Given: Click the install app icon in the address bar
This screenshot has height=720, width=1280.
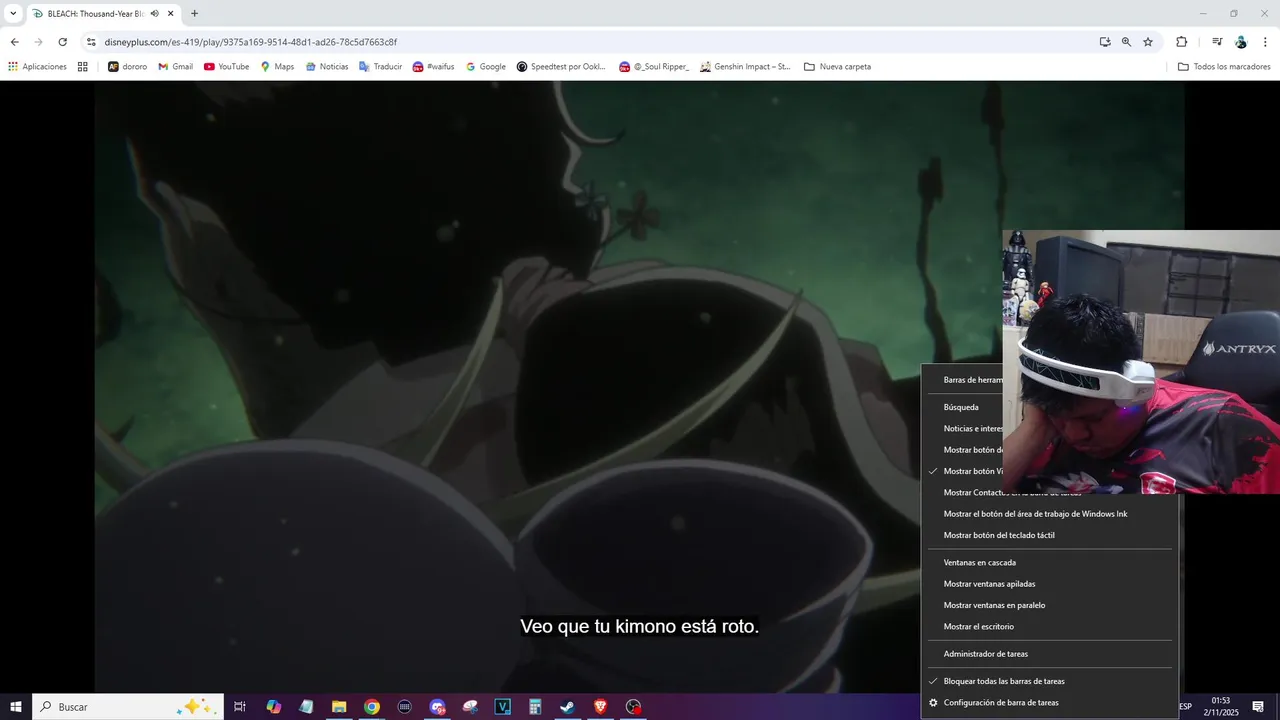Looking at the screenshot, I should coord(1105,42).
